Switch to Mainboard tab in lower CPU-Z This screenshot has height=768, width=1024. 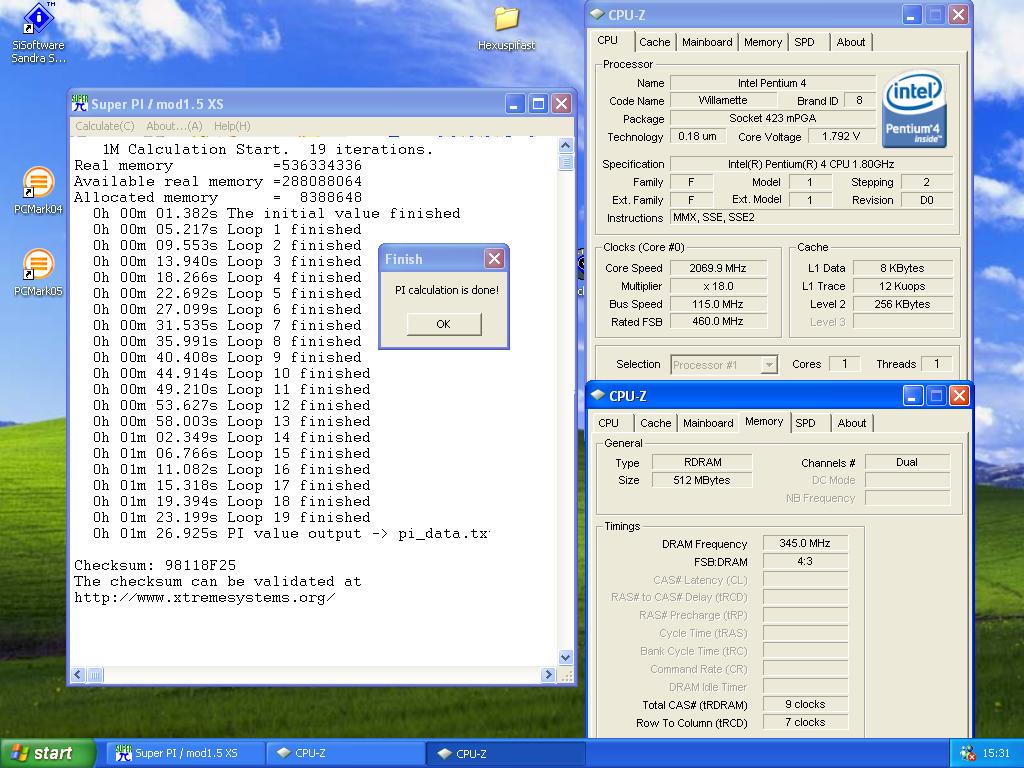[708, 423]
